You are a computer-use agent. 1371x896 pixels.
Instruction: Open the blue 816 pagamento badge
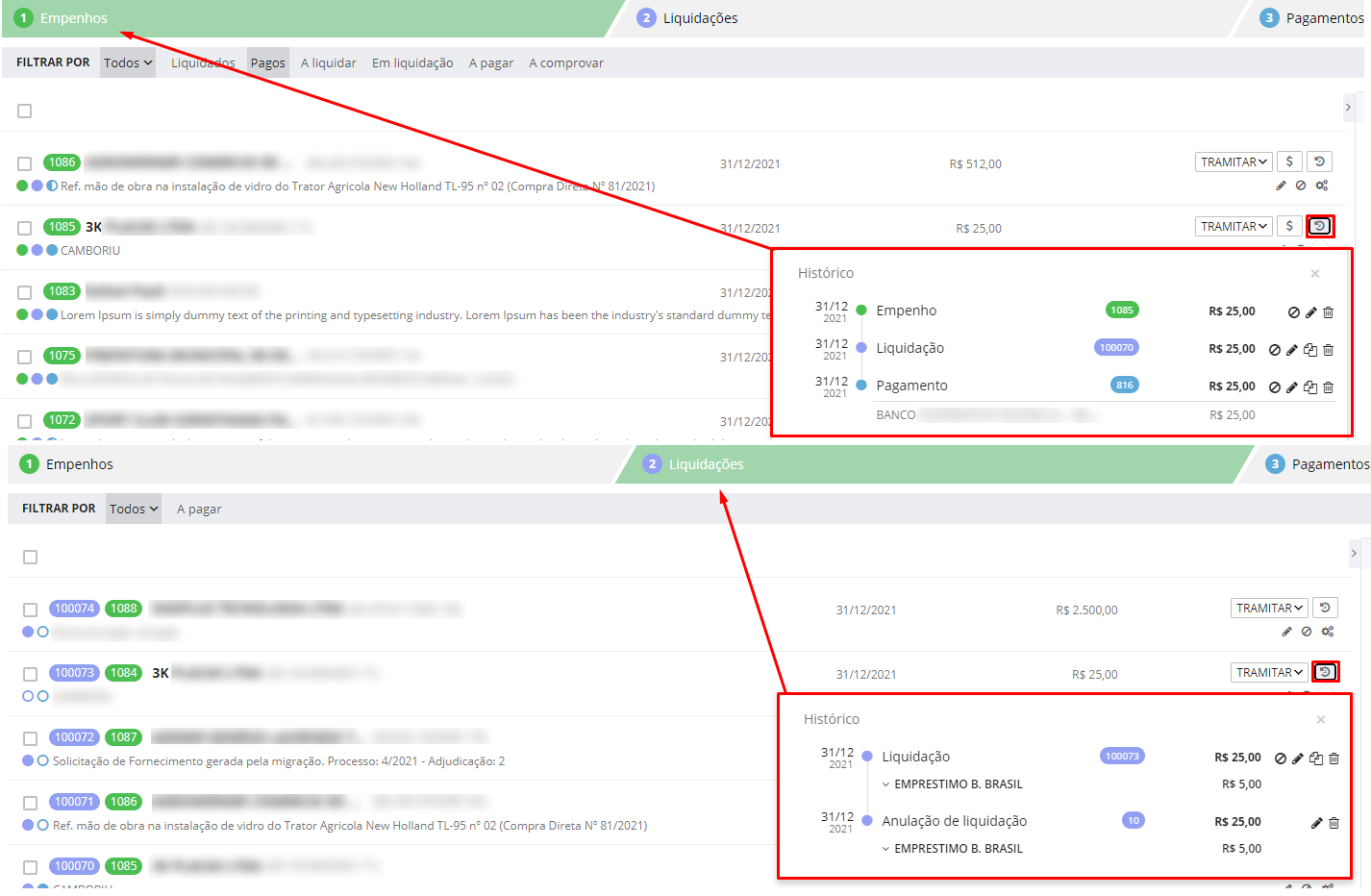1125,385
